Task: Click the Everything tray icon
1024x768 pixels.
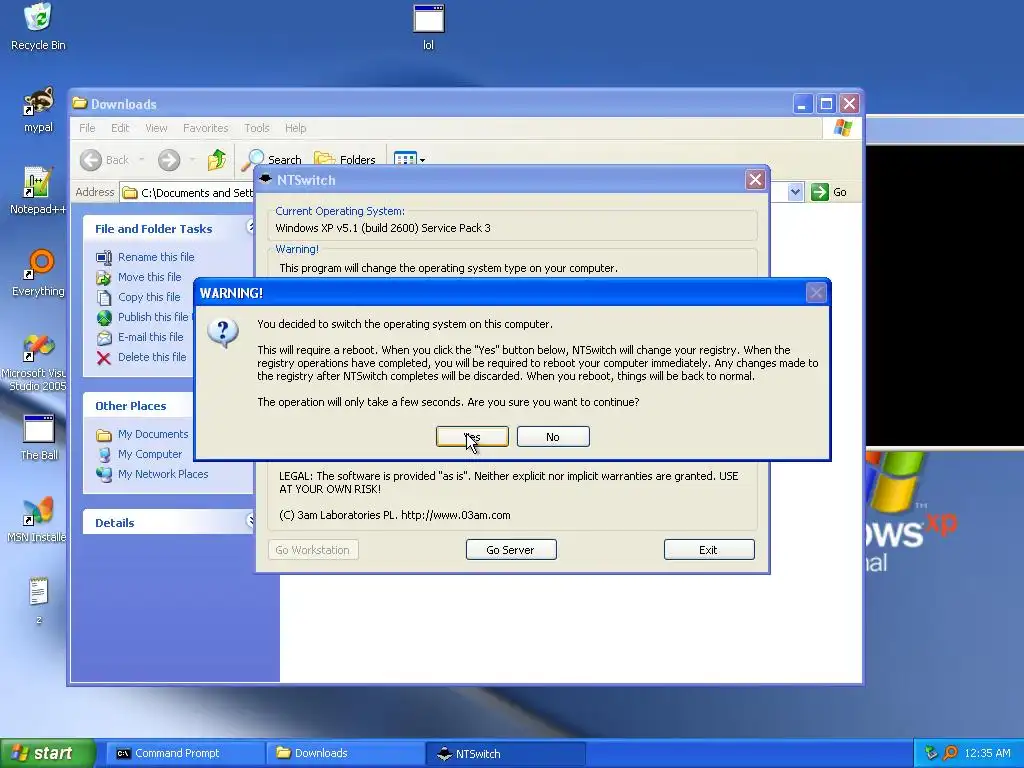Action: [950, 754]
